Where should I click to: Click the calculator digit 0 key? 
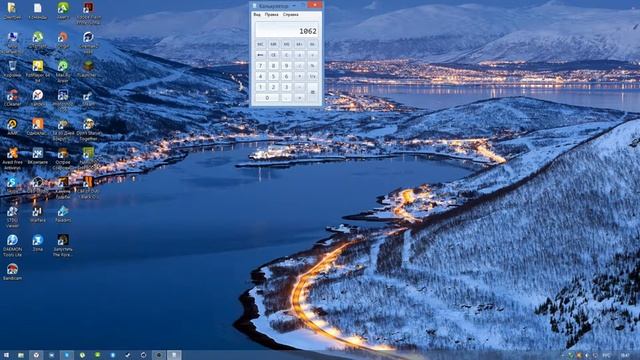pos(267,98)
